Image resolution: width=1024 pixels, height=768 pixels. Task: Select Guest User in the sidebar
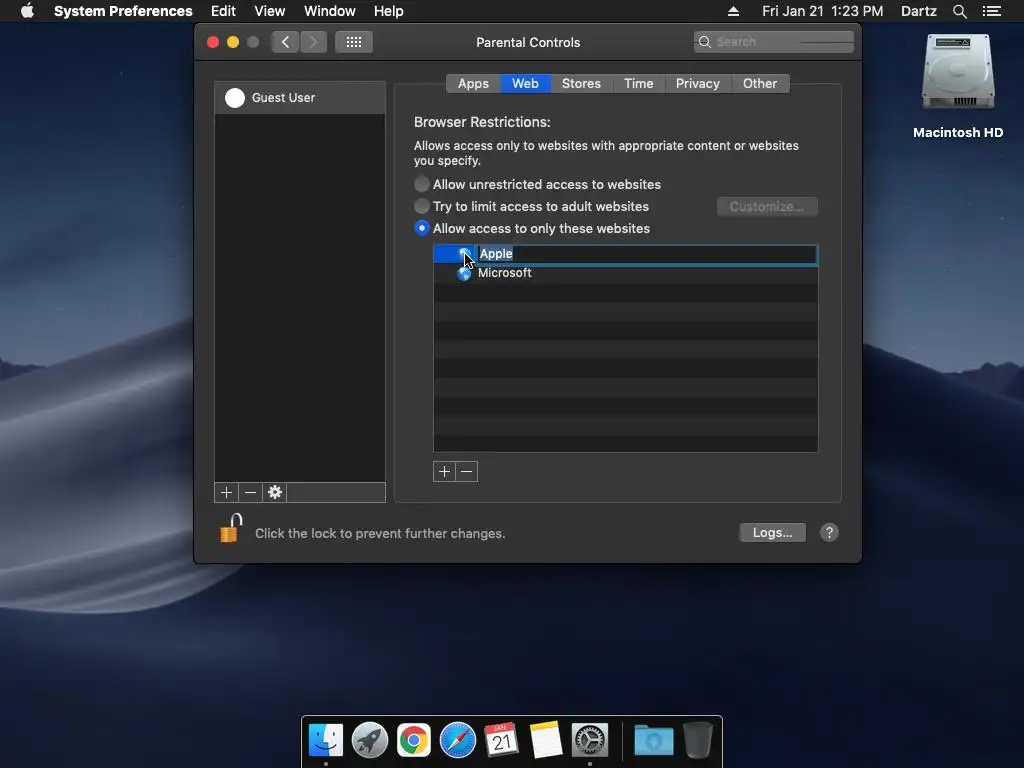coord(300,97)
